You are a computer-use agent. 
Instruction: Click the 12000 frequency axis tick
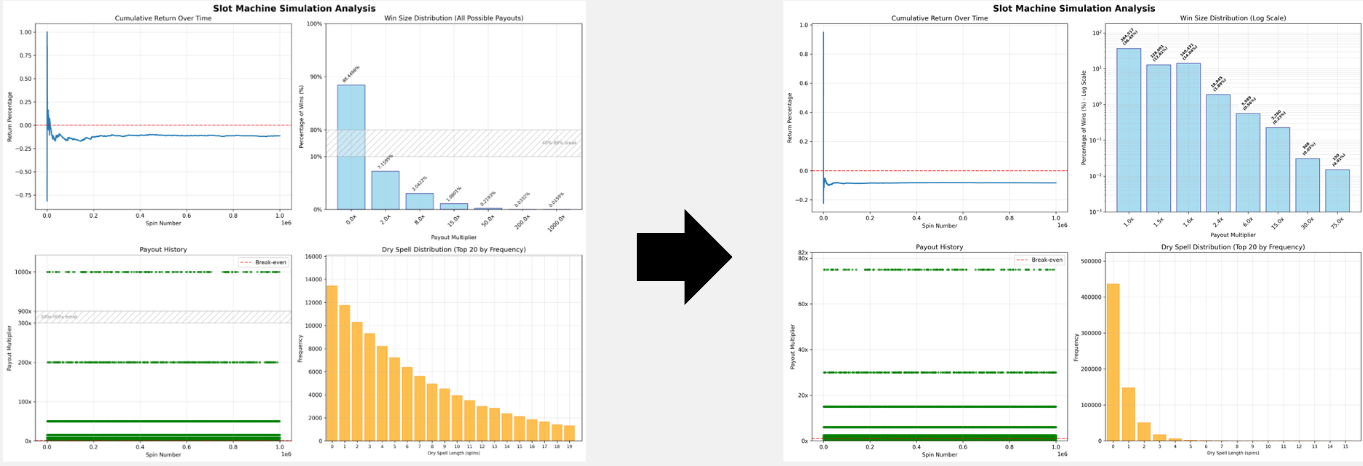315,303
